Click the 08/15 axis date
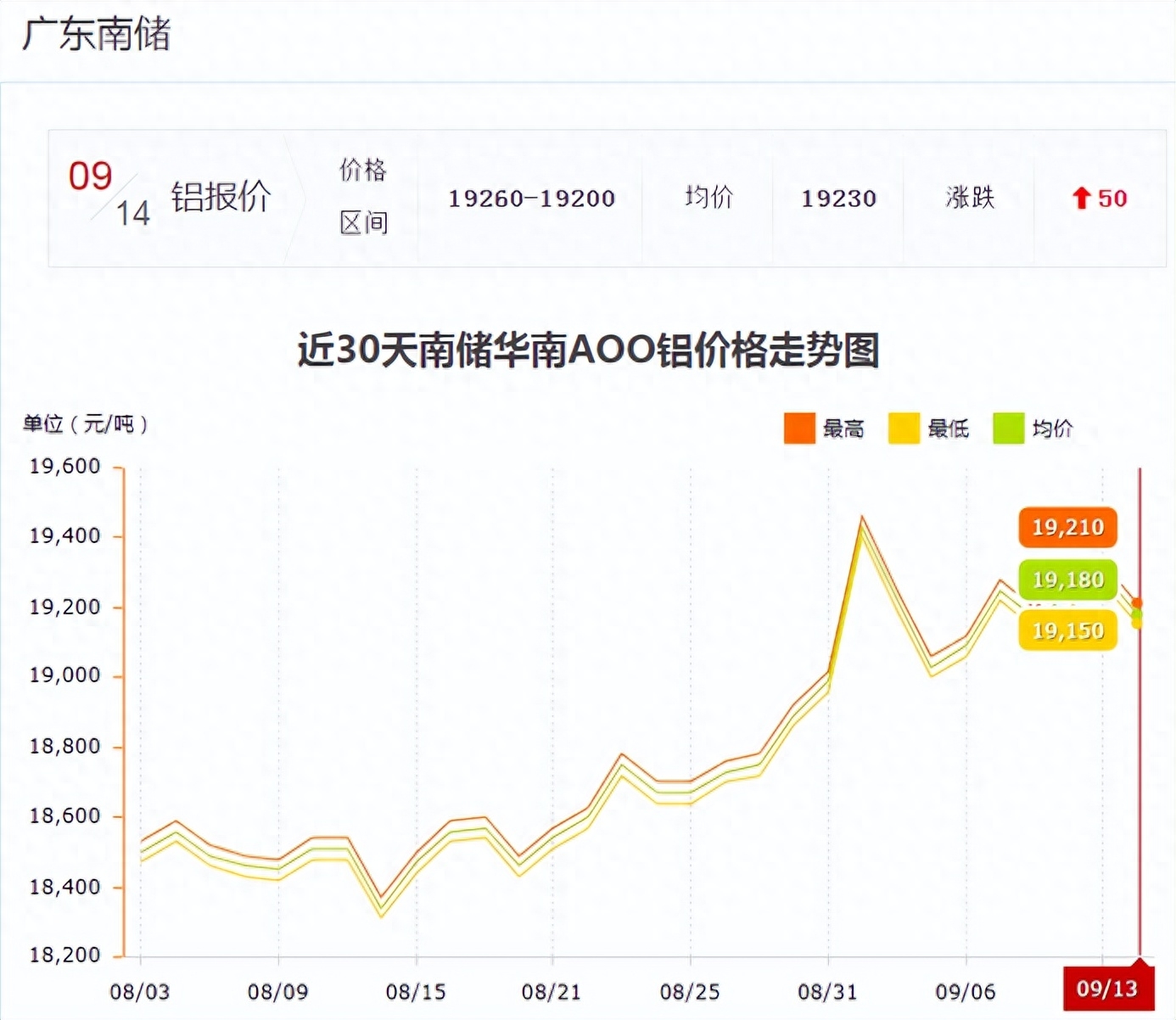1176x1020 pixels. click(x=416, y=991)
